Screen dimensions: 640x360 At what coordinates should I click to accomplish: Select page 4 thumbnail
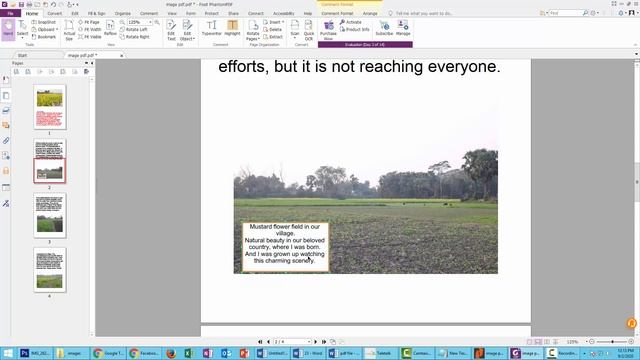[x=50, y=270]
